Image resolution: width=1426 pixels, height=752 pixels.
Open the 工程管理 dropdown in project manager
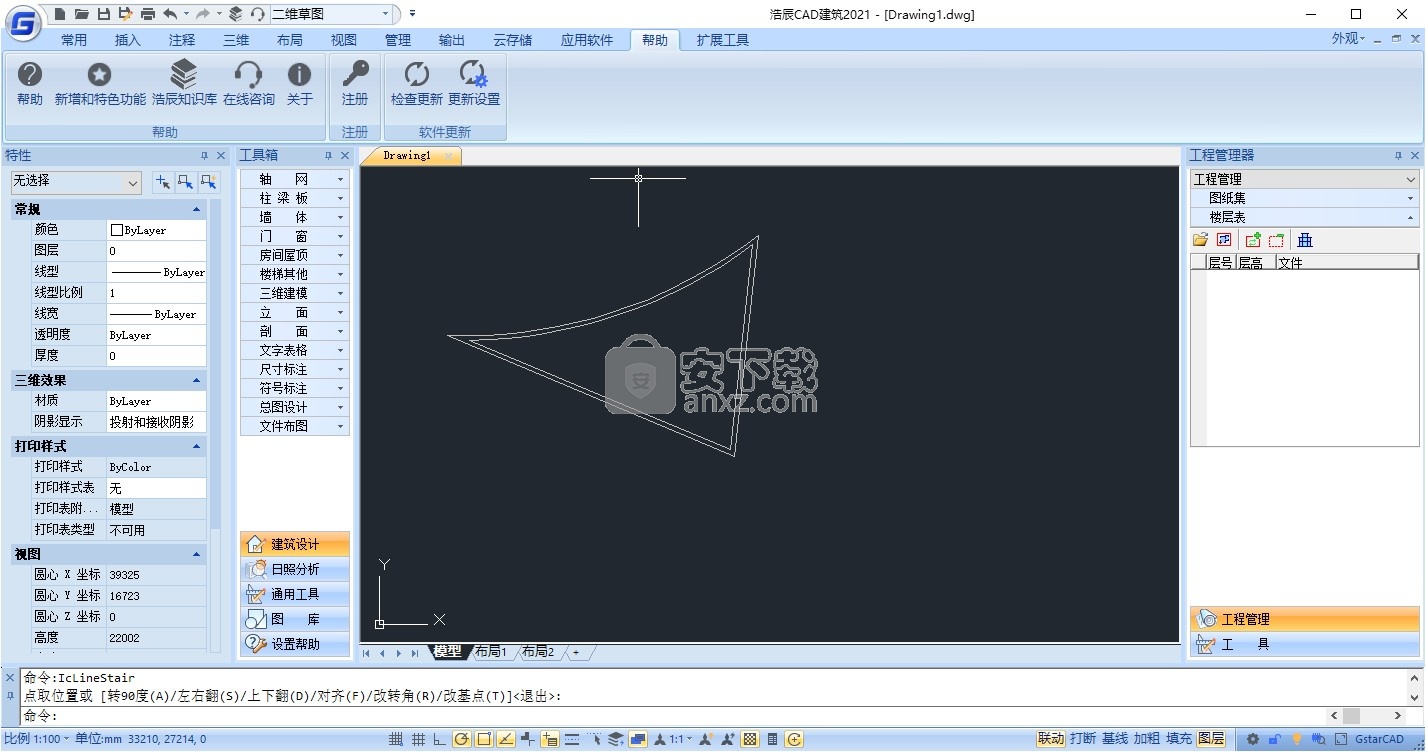pyautogui.click(x=1305, y=179)
